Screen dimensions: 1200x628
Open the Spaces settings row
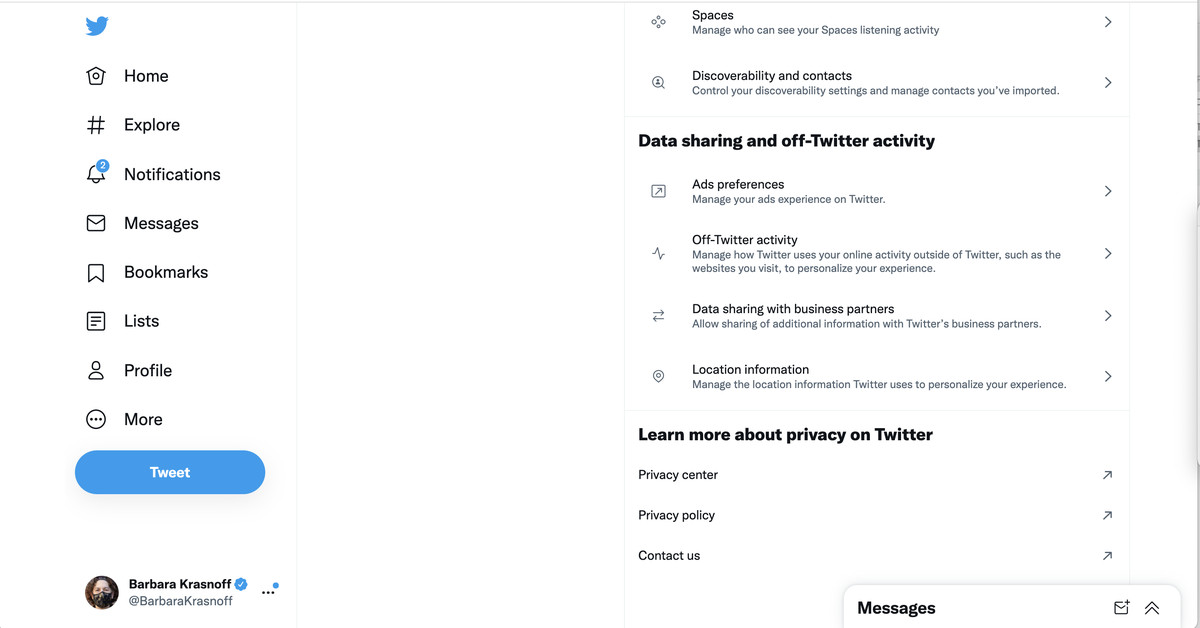tap(876, 22)
